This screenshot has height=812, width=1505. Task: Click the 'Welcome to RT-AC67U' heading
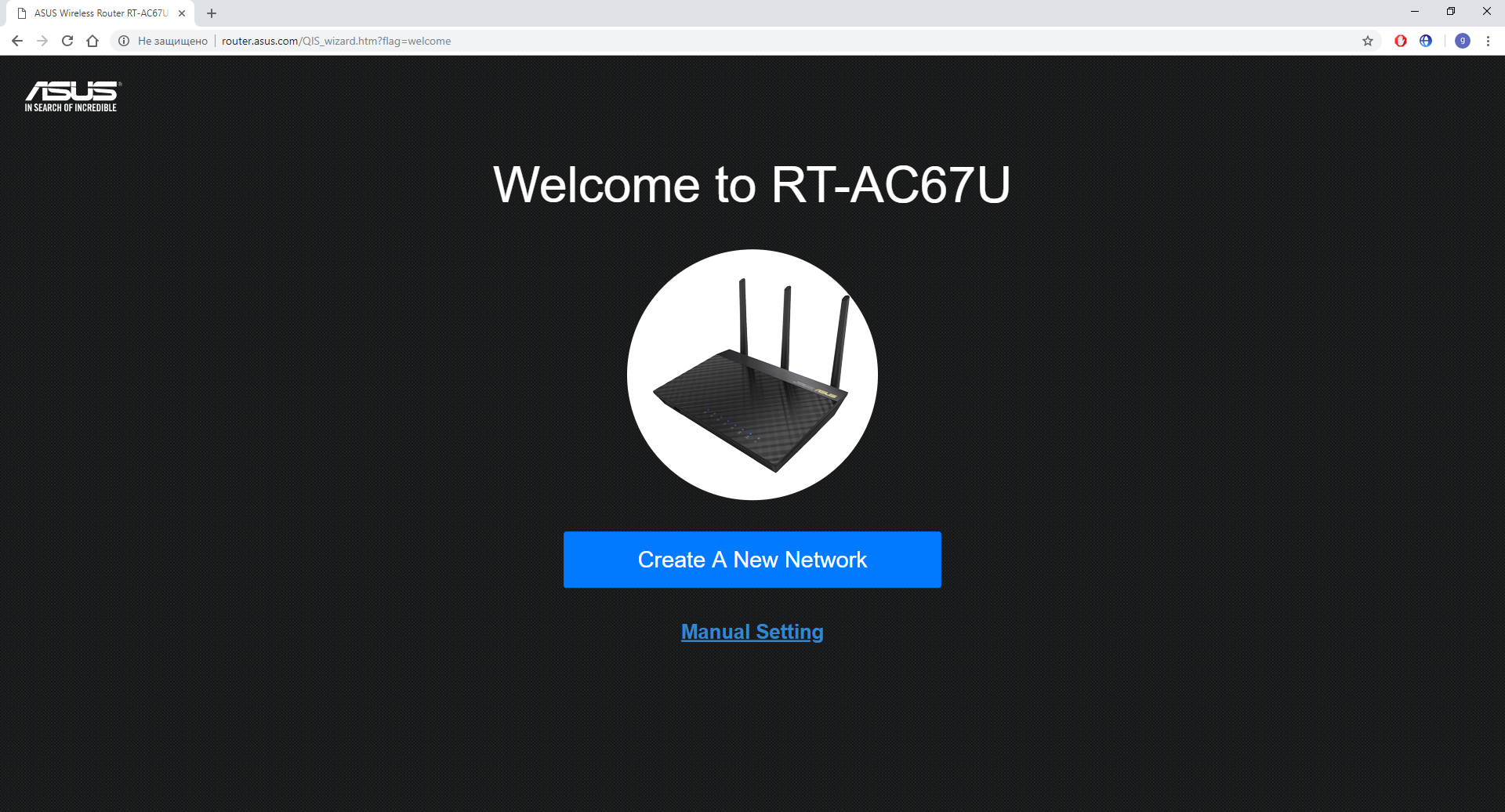pyautogui.click(x=752, y=185)
